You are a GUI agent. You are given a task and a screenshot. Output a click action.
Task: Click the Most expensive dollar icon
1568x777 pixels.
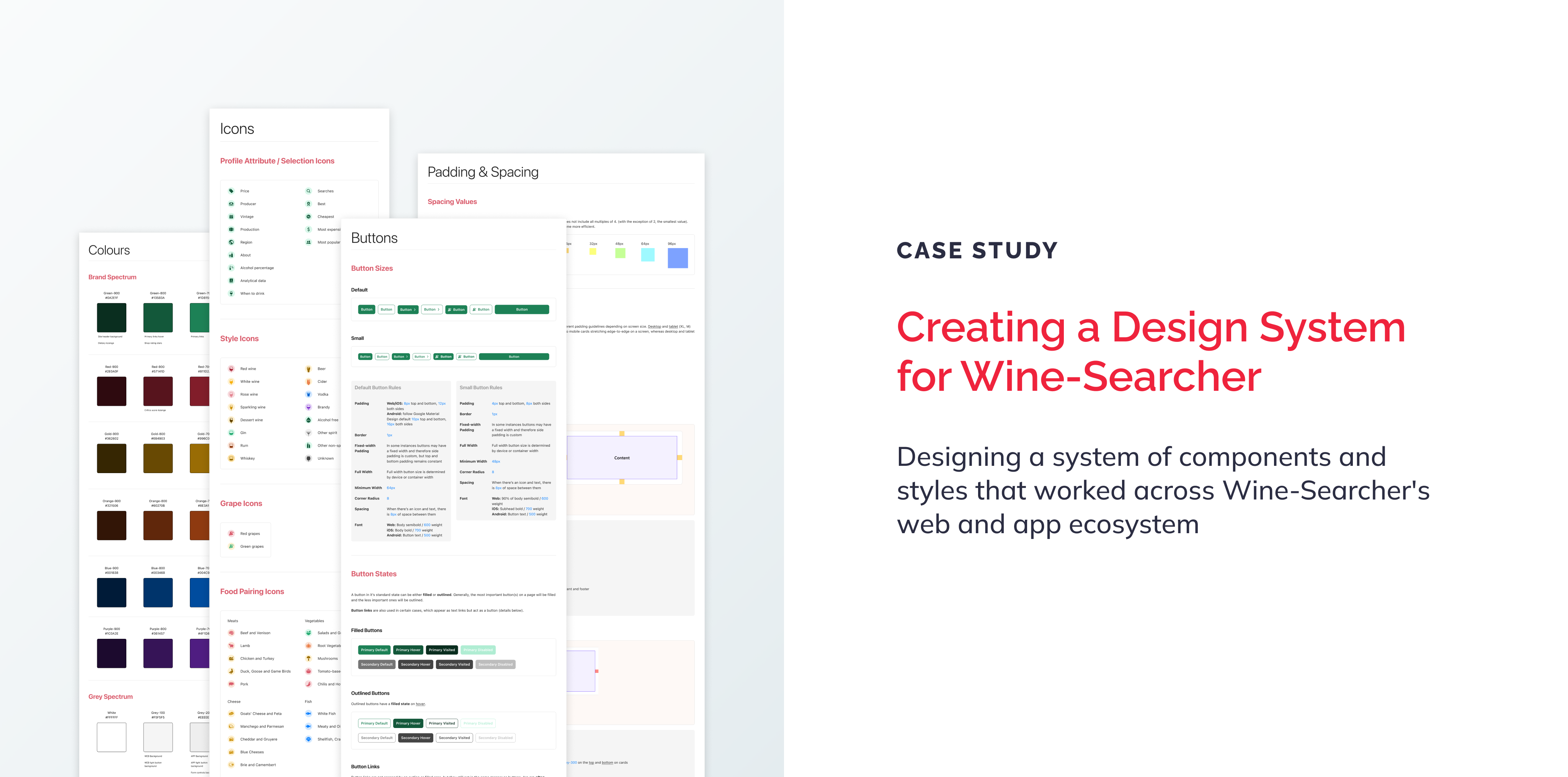[x=309, y=229]
